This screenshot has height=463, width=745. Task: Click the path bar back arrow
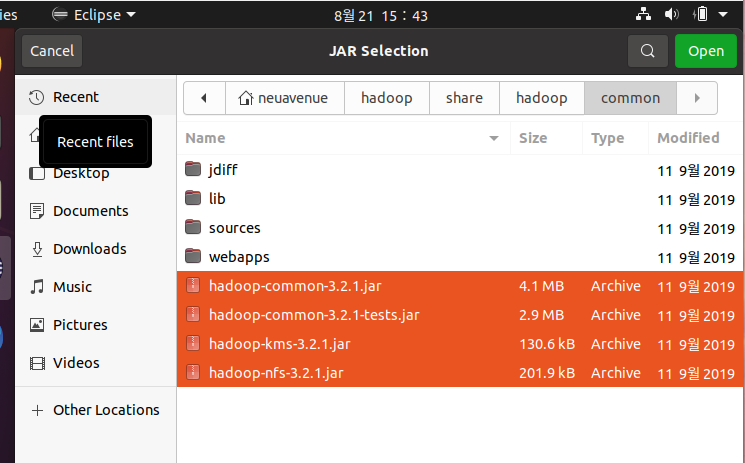[204, 98]
